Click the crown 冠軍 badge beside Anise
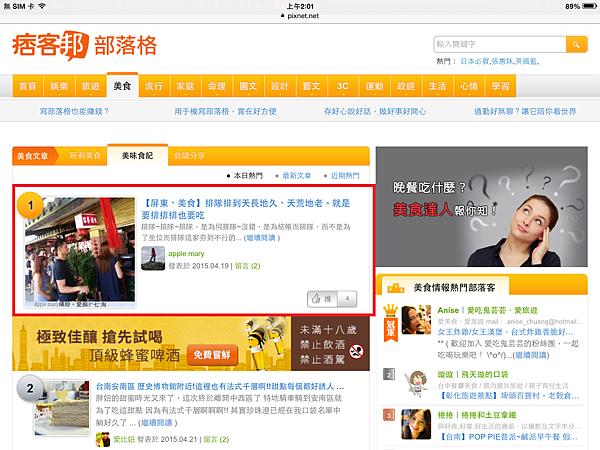The height and width of the screenshot is (450, 600). point(391,323)
